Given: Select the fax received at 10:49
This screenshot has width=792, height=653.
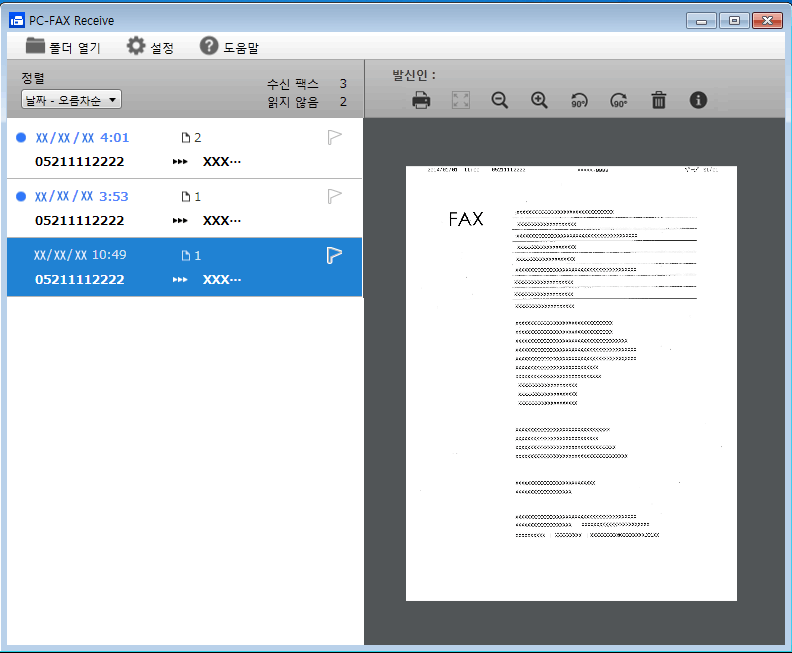Looking at the screenshot, I should [x=184, y=267].
